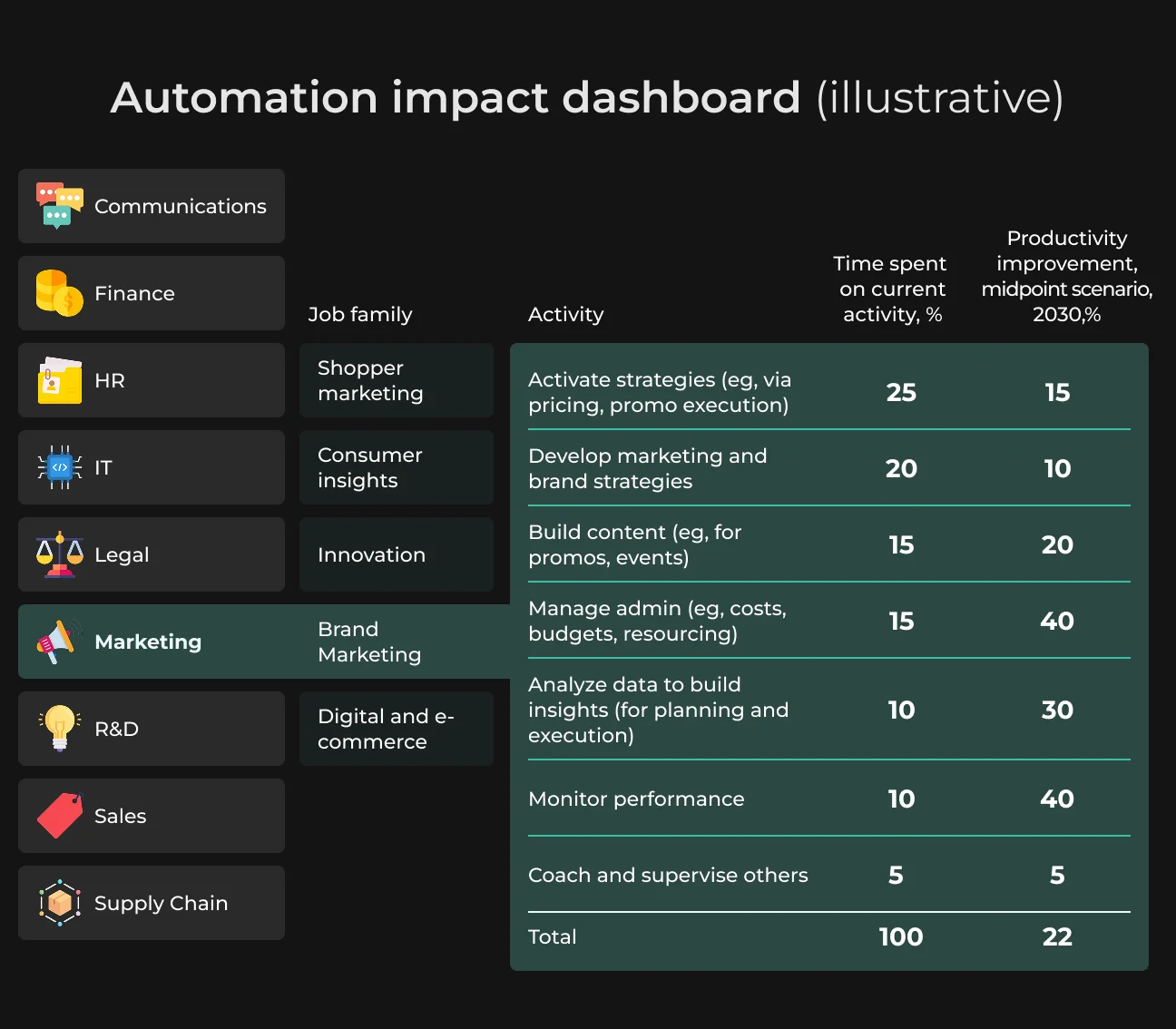Open the Communications function tab
1176x1029 pixels.
[152, 206]
